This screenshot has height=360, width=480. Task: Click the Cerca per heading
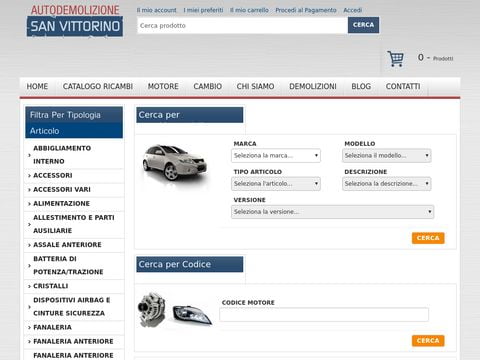coord(190,115)
